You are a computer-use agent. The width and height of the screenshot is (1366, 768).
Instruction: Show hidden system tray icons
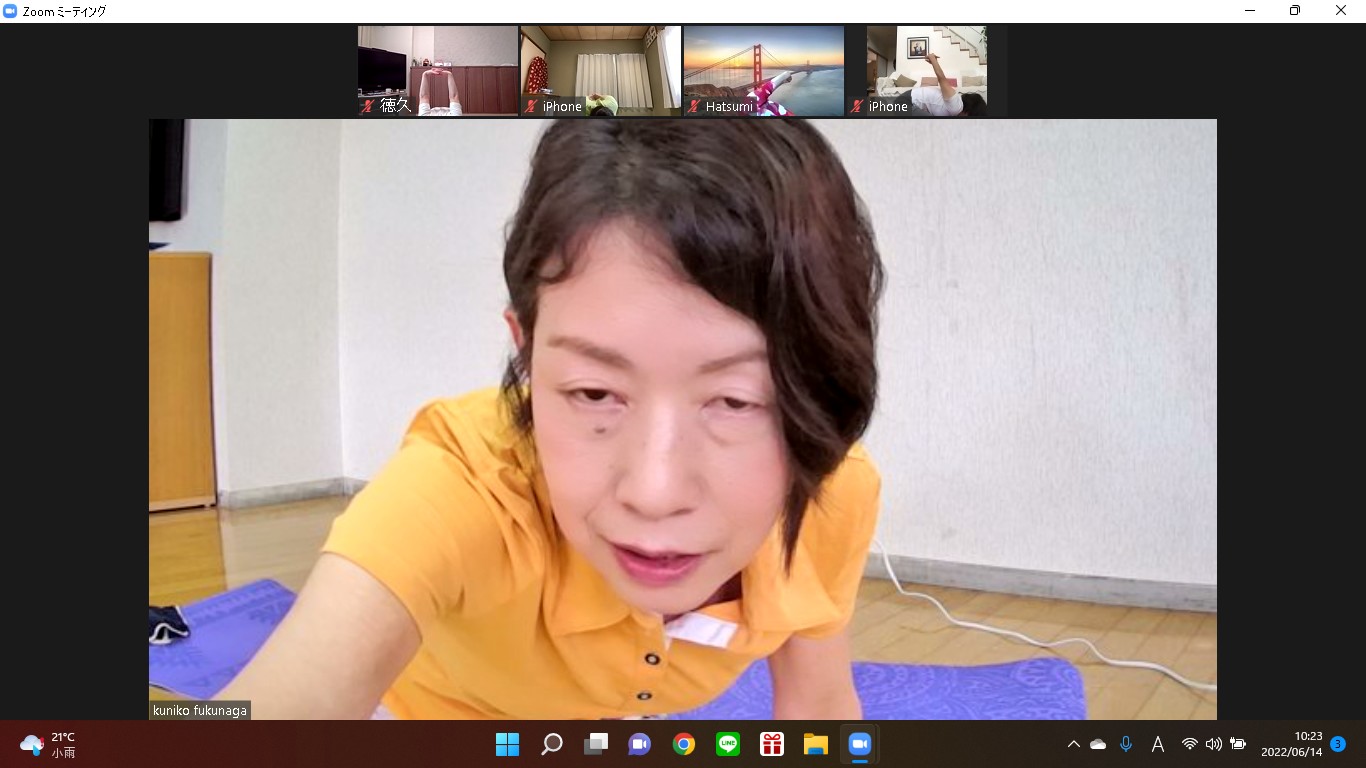[x=1074, y=744]
